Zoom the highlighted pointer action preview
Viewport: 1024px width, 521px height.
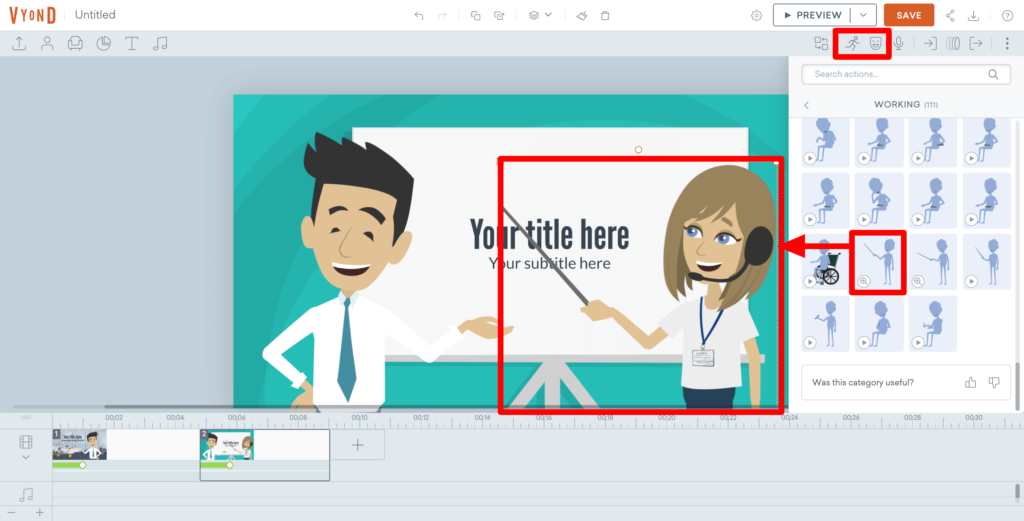863,281
